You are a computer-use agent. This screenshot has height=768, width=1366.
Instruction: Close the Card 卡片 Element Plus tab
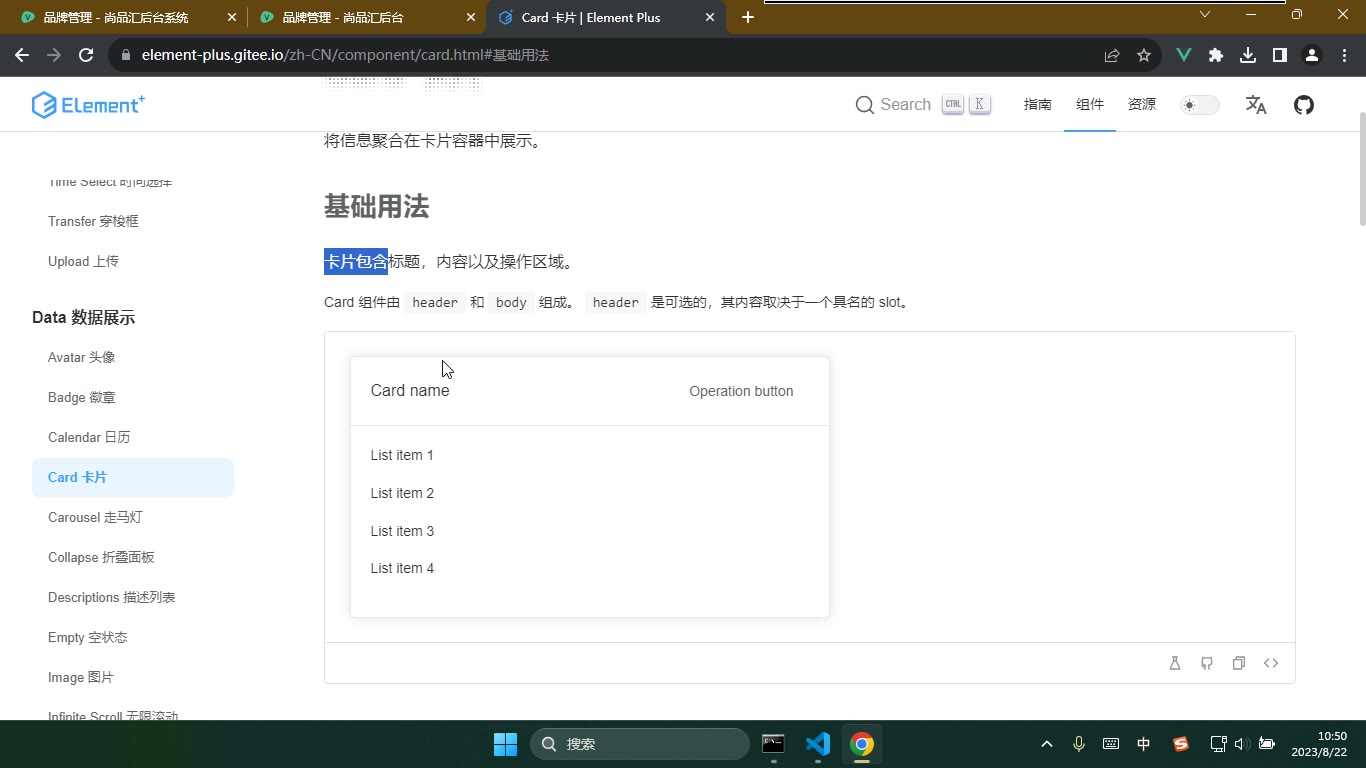[x=711, y=17]
